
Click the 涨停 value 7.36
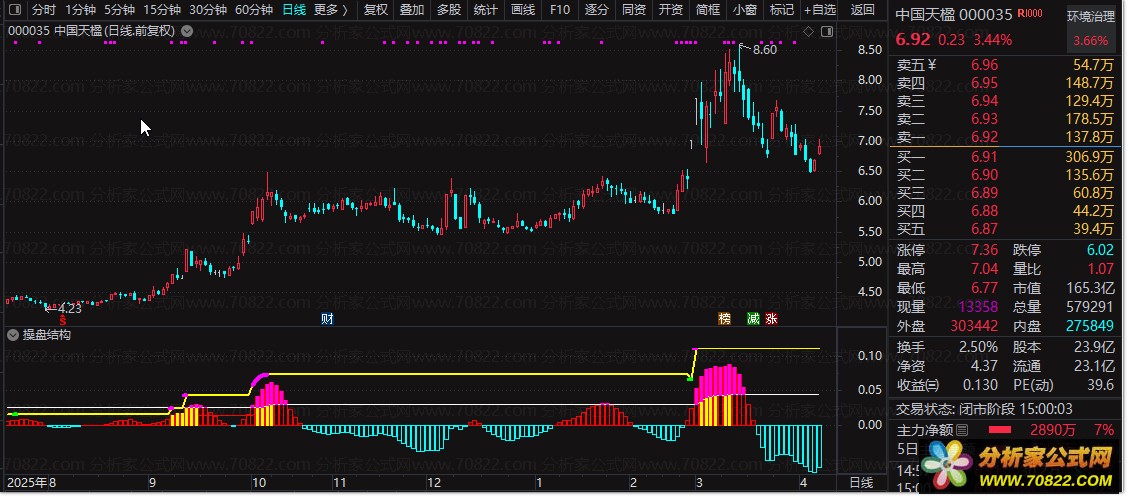point(984,251)
